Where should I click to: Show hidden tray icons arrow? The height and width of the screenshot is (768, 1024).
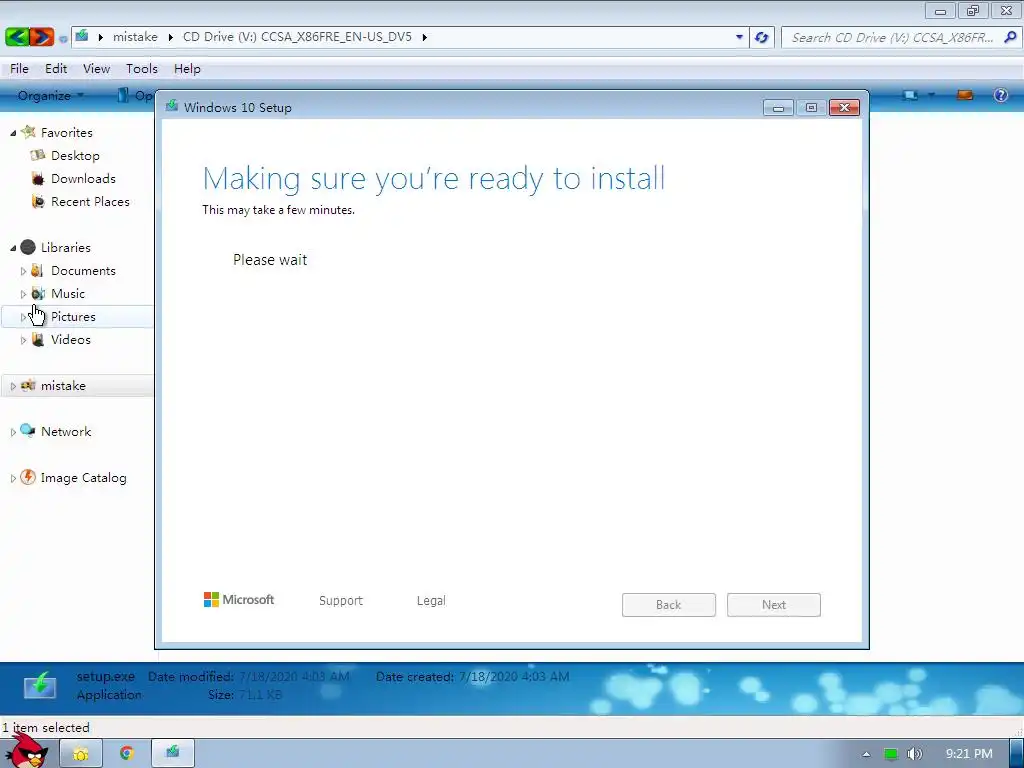click(866, 754)
